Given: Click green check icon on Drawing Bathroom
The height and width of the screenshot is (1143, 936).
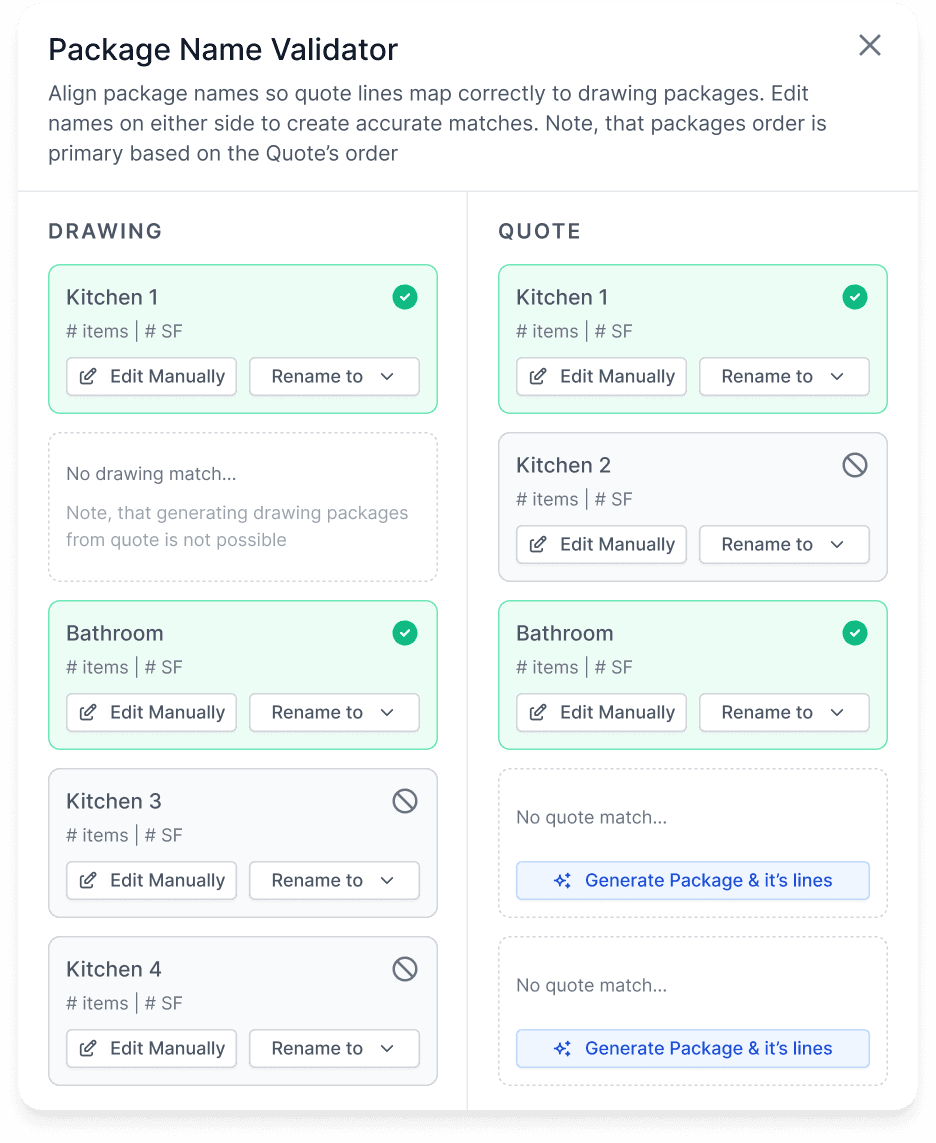Looking at the screenshot, I should (x=405, y=633).
